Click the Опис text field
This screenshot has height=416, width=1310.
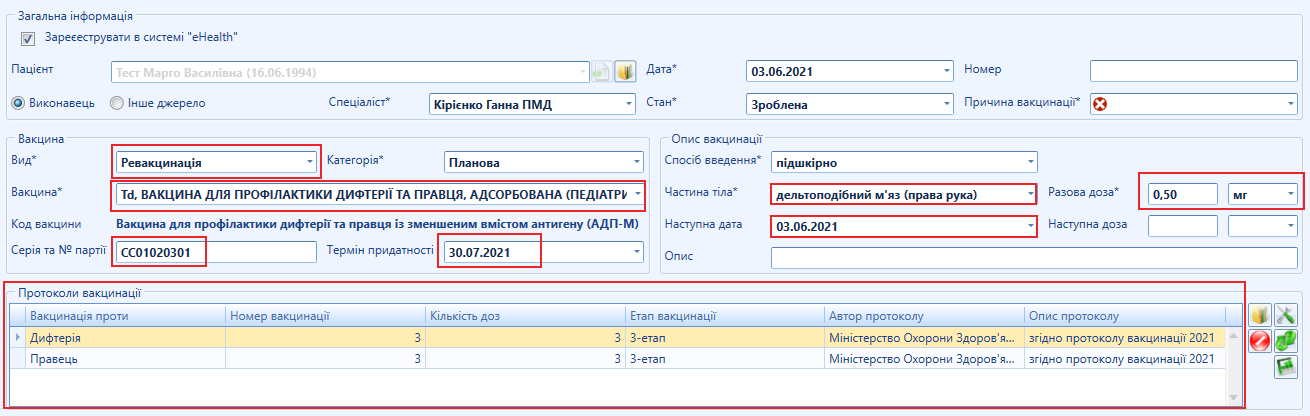(x=1034, y=258)
